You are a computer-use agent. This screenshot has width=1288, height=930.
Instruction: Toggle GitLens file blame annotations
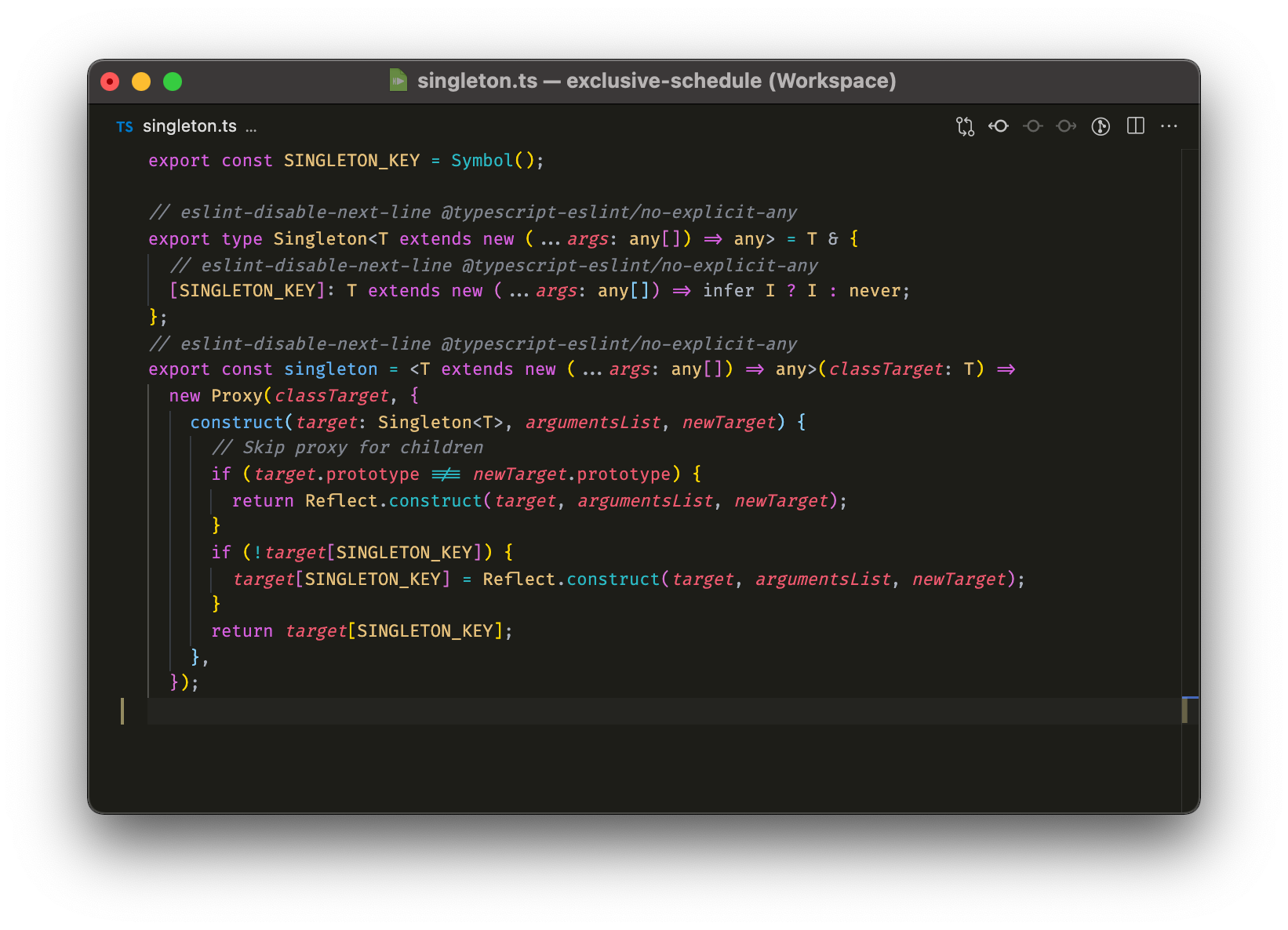tap(1101, 126)
